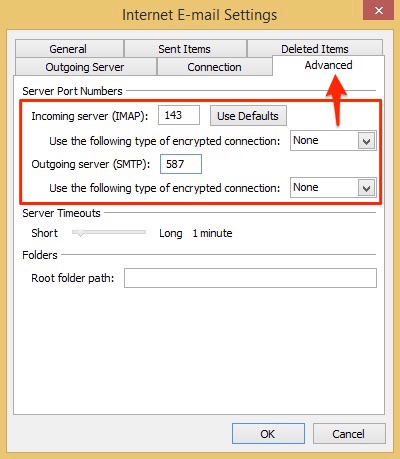Image resolution: width=400 pixels, height=459 pixels.
Task: Click the Incoming server (IMAP) label
Action: point(90,116)
